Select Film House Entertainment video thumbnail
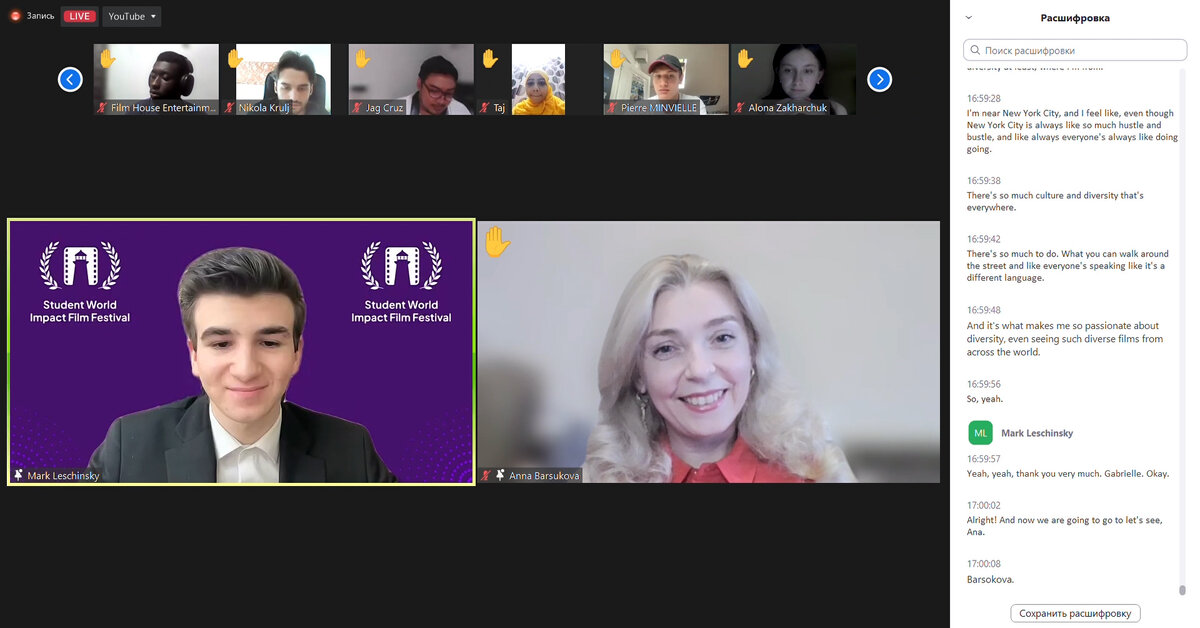The height and width of the screenshot is (628, 1200). pyautogui.click(x=156, y=79)
